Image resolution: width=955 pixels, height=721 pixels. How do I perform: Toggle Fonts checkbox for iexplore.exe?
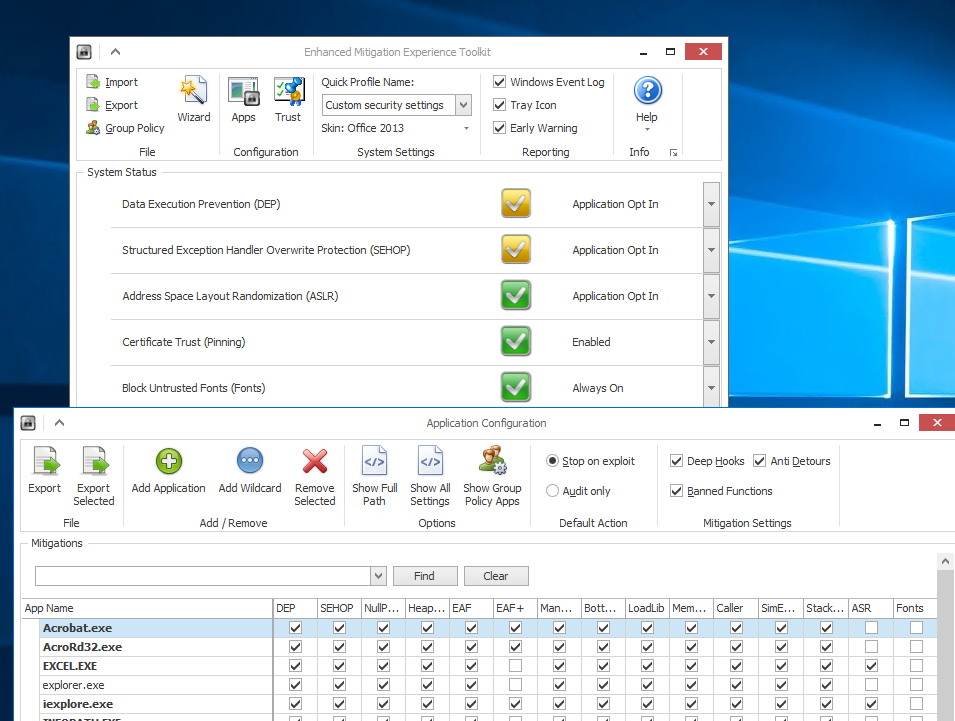(916, 703)
